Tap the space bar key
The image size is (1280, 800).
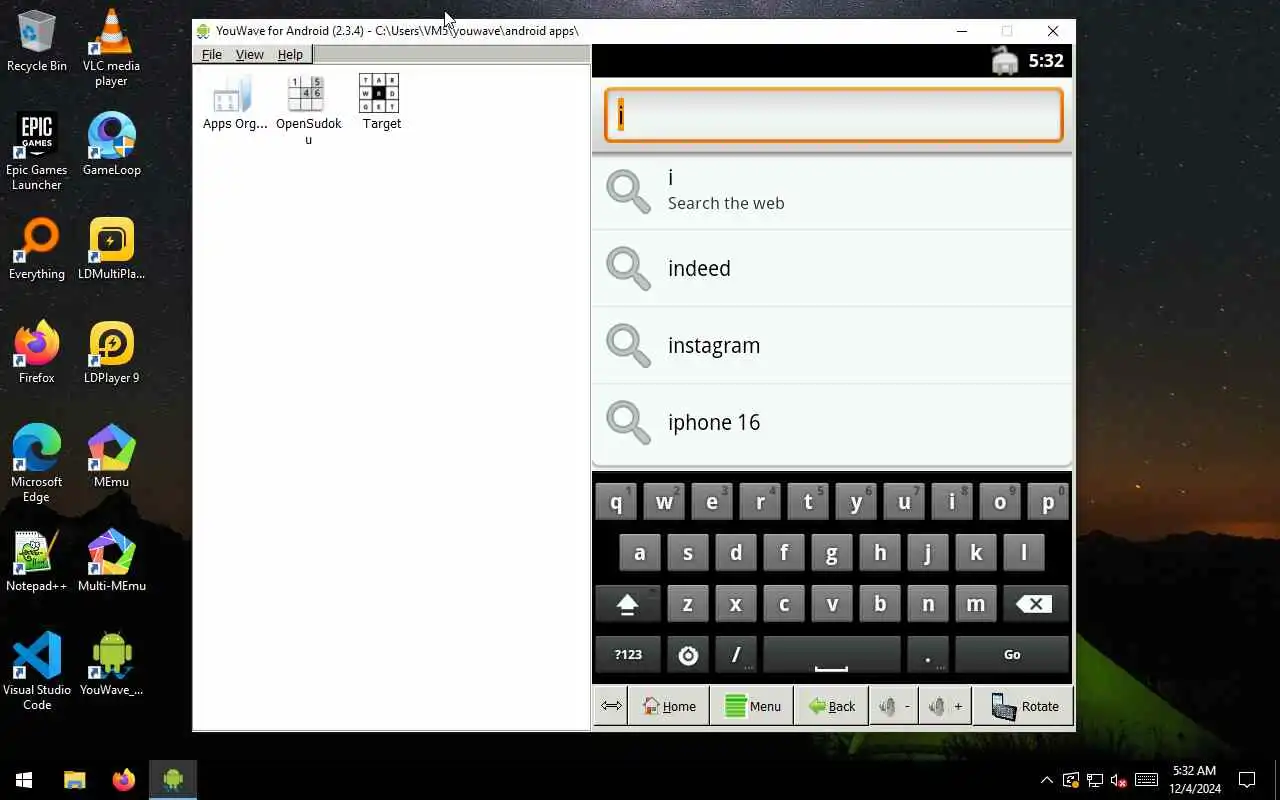click(832, 655)
